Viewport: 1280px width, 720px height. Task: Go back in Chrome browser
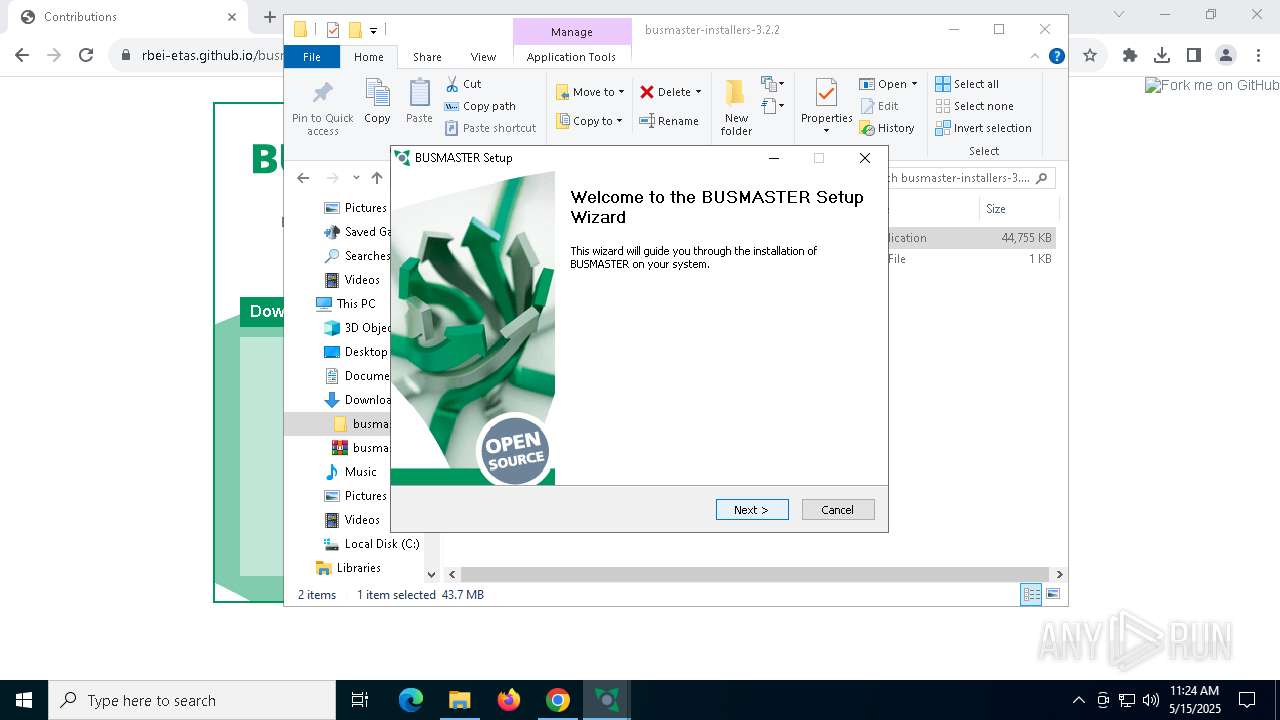click(x=22, y=56)
